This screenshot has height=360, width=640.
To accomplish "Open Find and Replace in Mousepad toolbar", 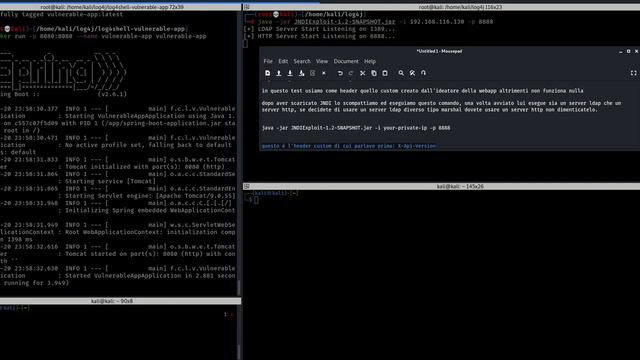I will [412, 73].
